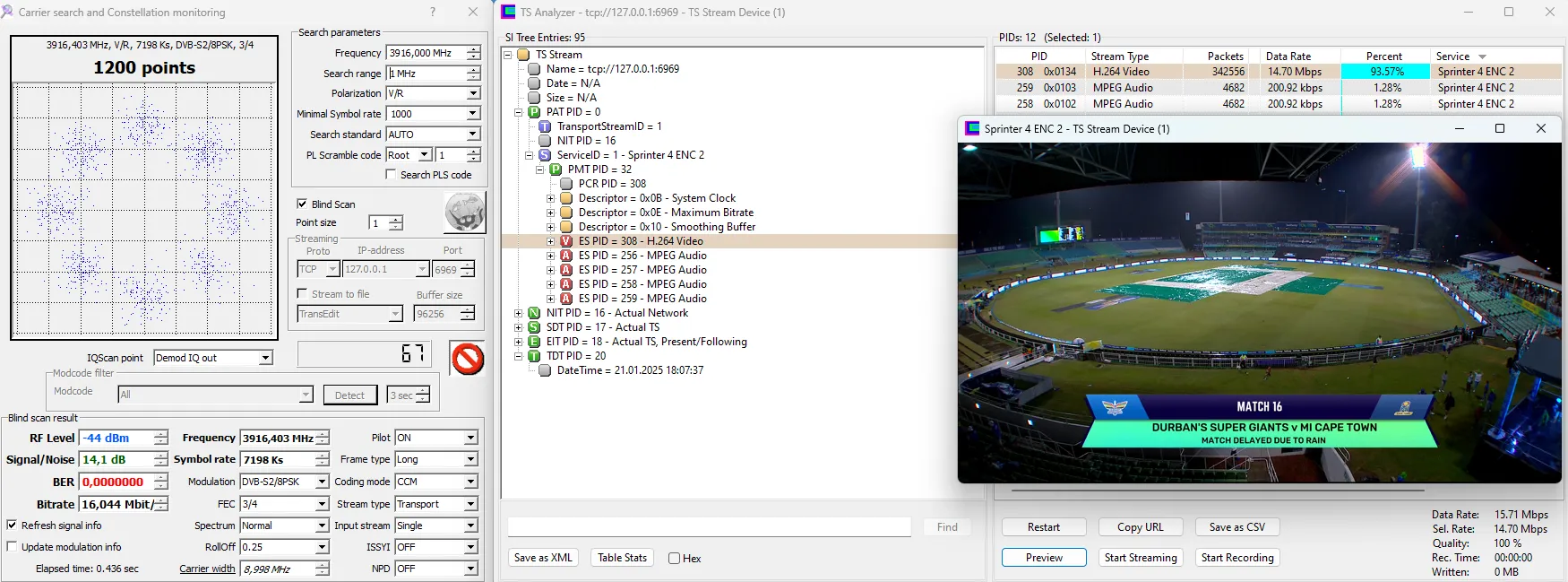Click the Save as XML button
The width and height of the screenshot is (1568, 582).
(x=543, y=558)
